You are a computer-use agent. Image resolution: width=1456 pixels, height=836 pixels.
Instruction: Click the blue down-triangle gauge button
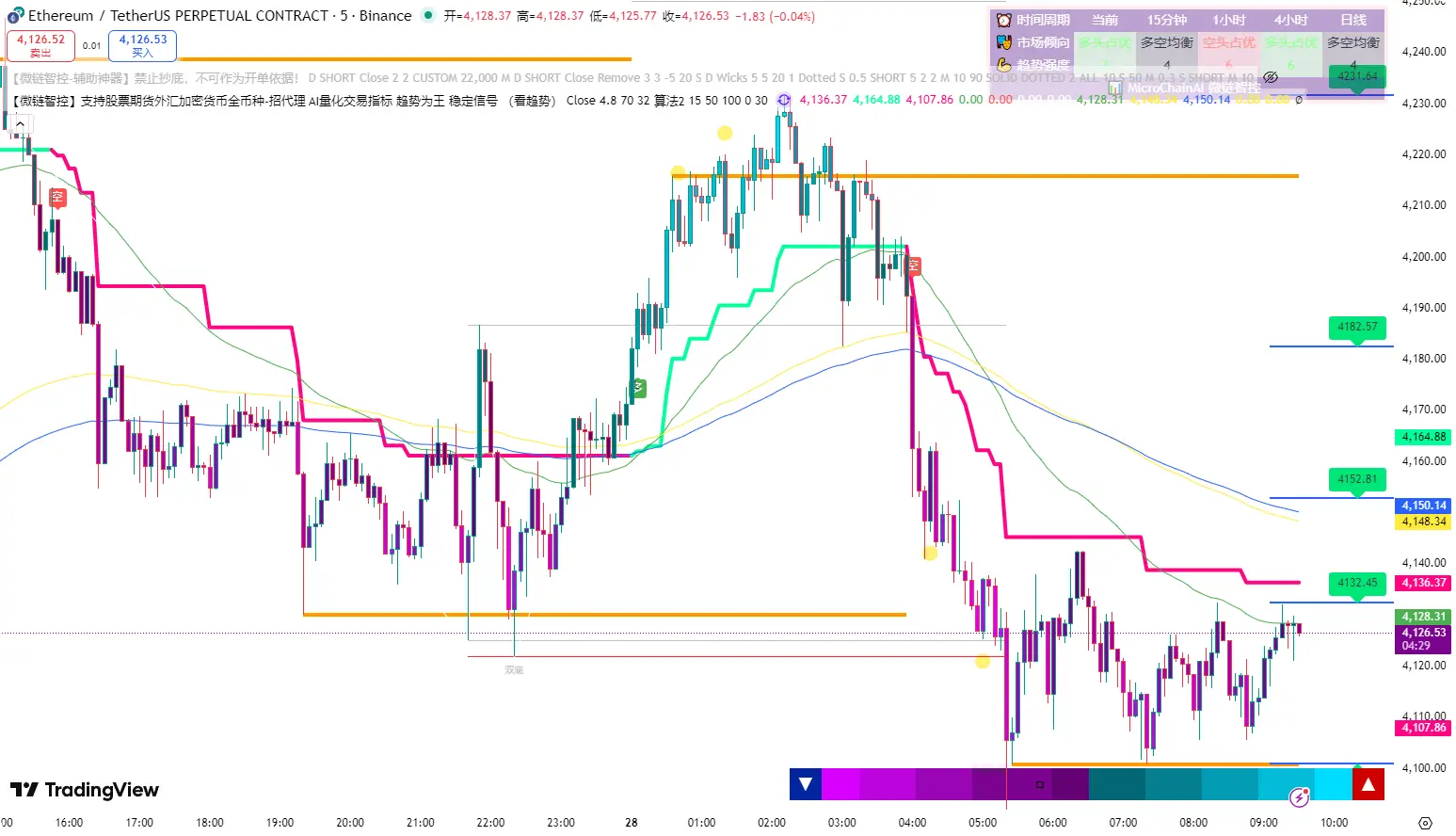(x=806, y=784)
